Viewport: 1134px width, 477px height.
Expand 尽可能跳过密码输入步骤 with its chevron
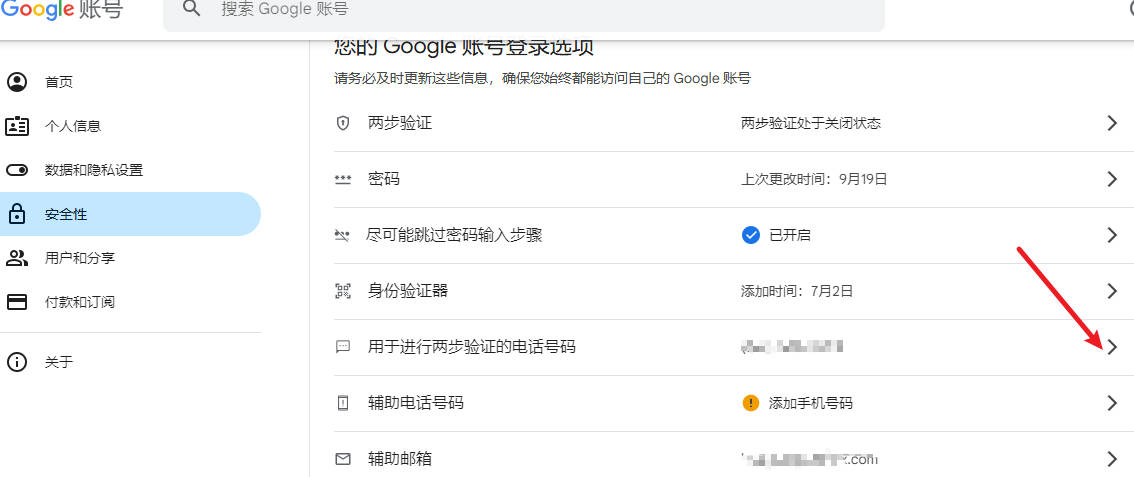pos(1112,236)
